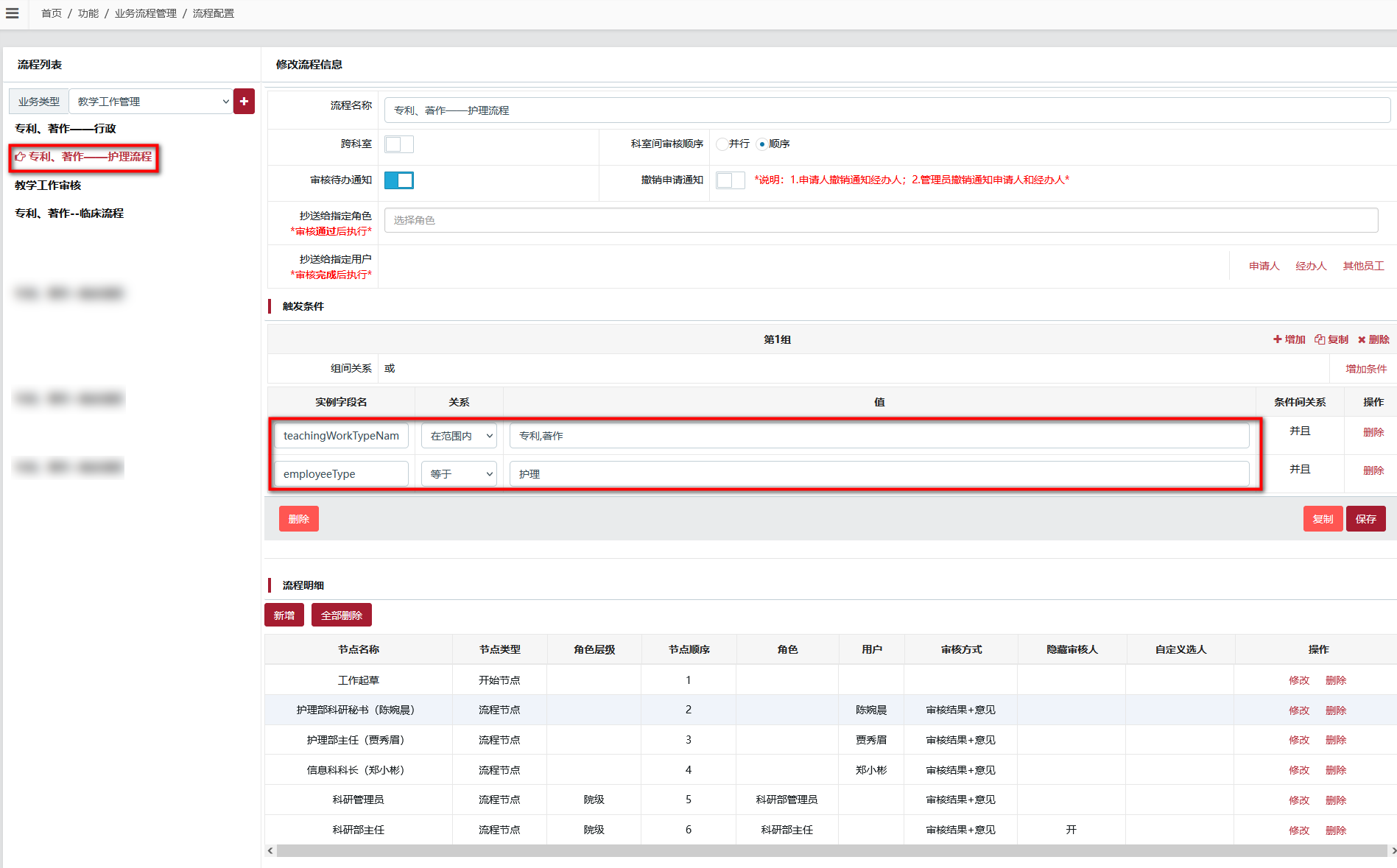Select the 并行 radio option
Viewport: 1397px width, 868px height.
(x=722, y=144)
